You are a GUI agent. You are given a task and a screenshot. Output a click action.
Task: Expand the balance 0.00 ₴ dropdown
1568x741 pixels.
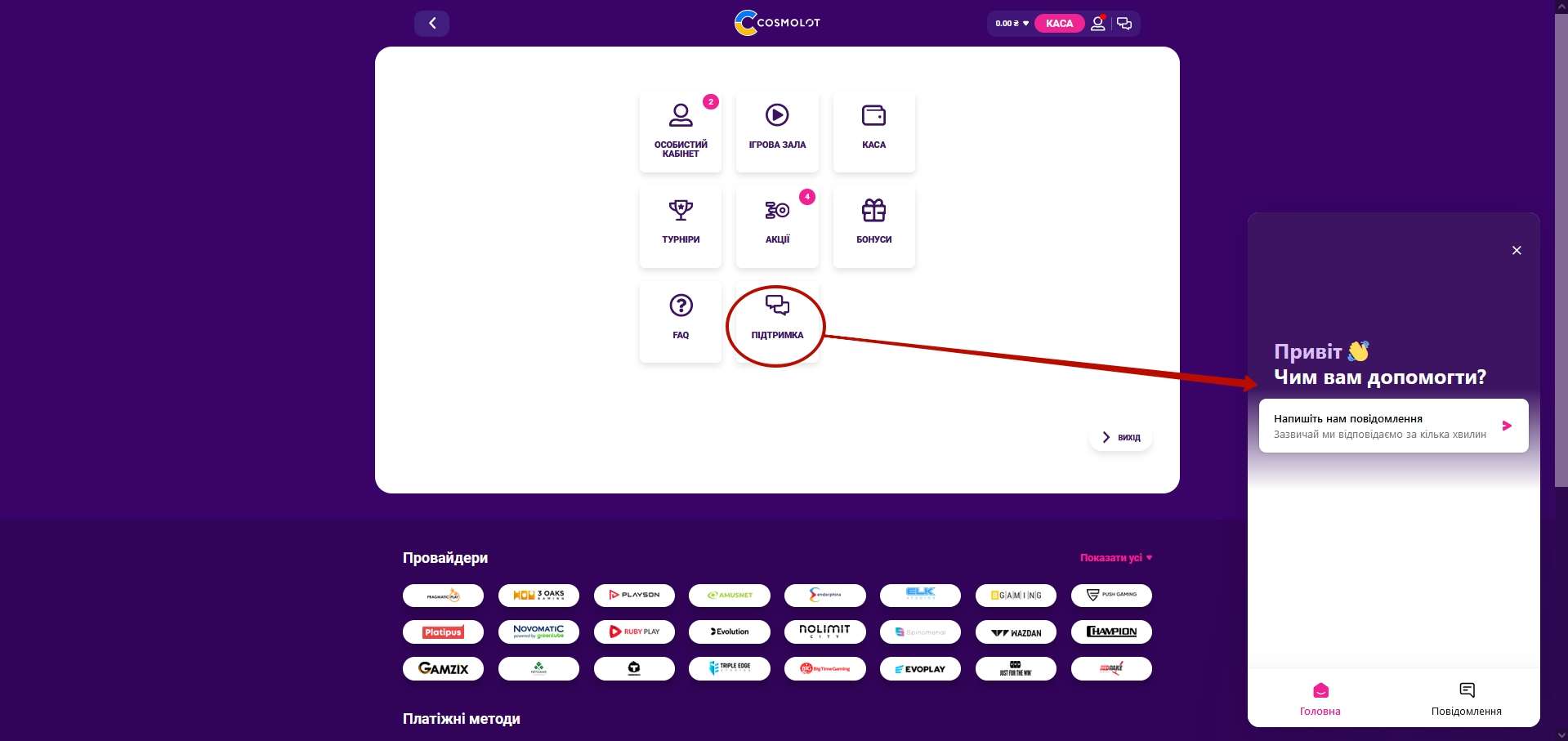pos(1012,24)
